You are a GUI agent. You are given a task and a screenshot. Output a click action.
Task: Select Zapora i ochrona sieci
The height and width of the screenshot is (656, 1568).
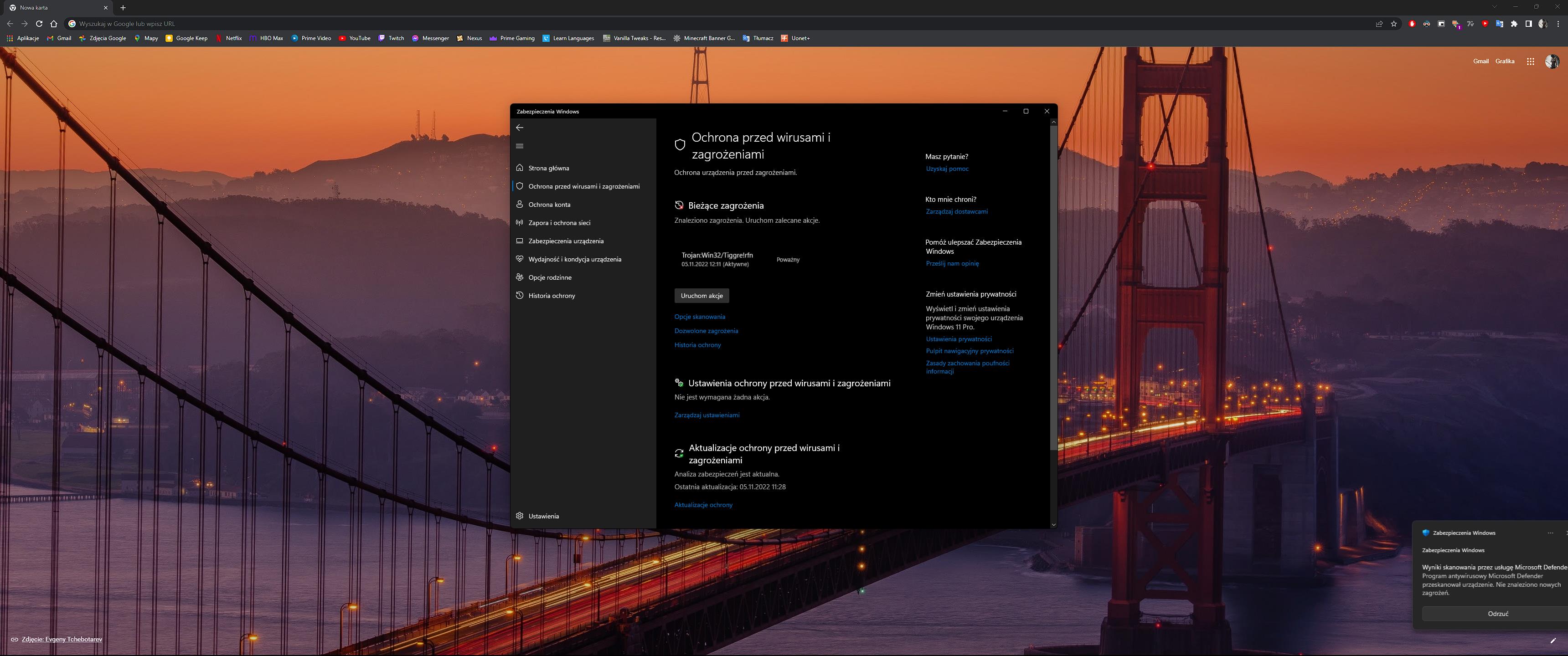click(559, 223)
